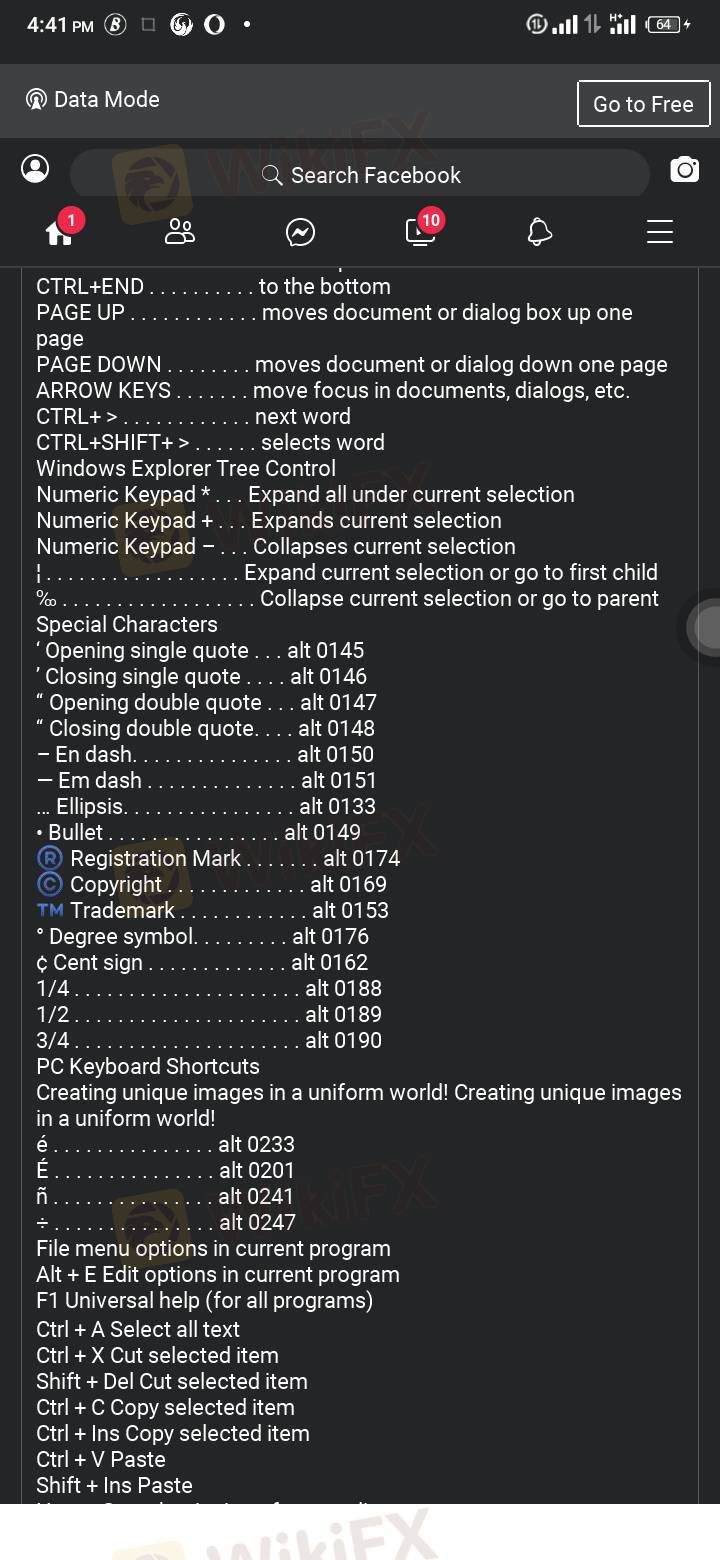Open the Messenger chat icon

pos(300,233)
